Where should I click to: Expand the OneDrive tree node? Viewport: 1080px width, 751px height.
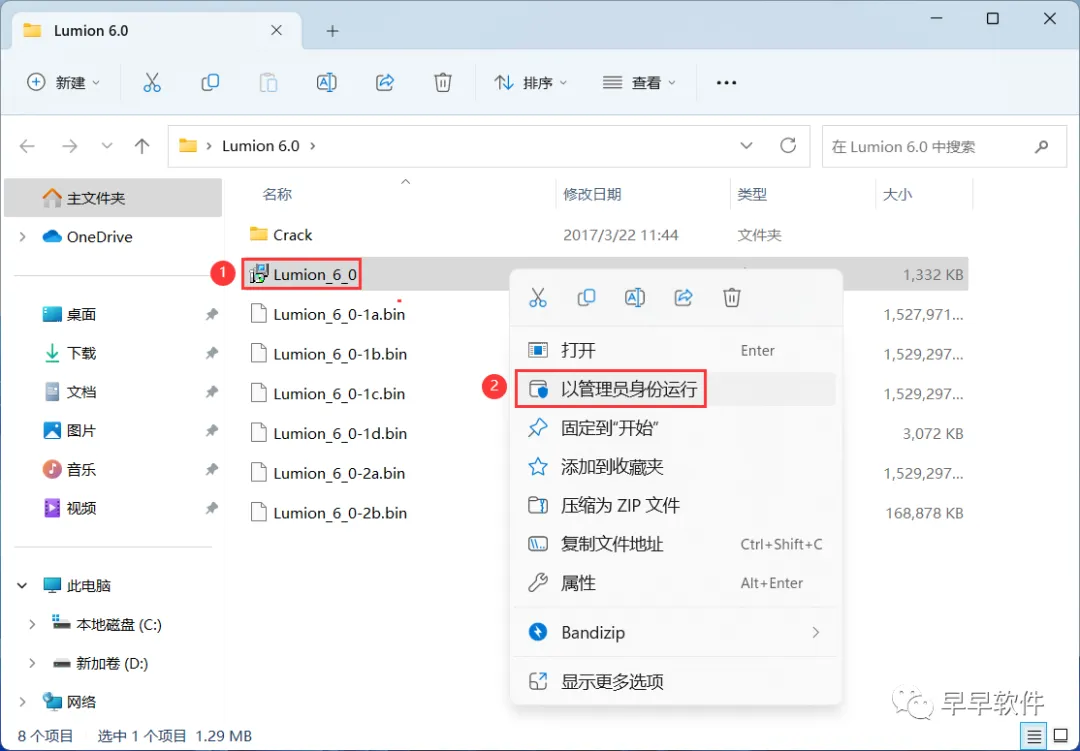coord(23,237)
